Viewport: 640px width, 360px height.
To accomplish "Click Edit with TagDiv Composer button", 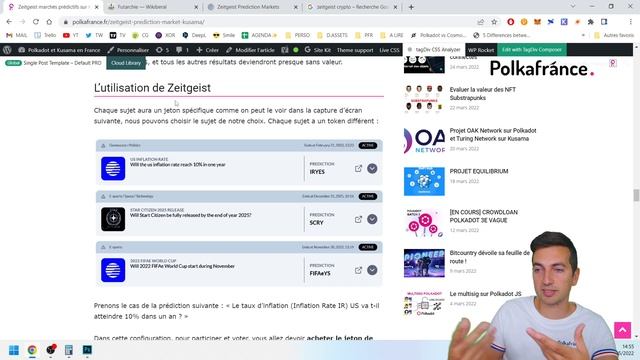I will [x=531, y=49].
